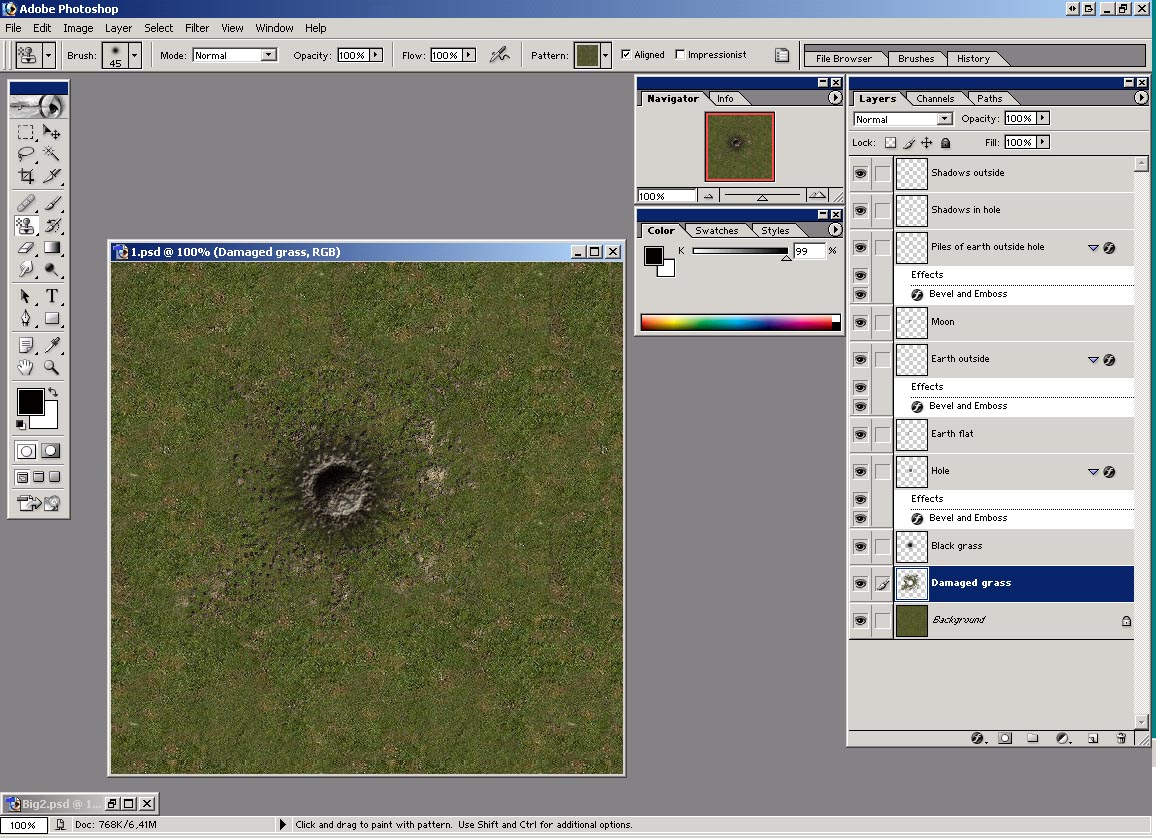Hide the Moon layer with eye icon
1156x838 pixels.
pyautogui.click(x=860, y=322)
